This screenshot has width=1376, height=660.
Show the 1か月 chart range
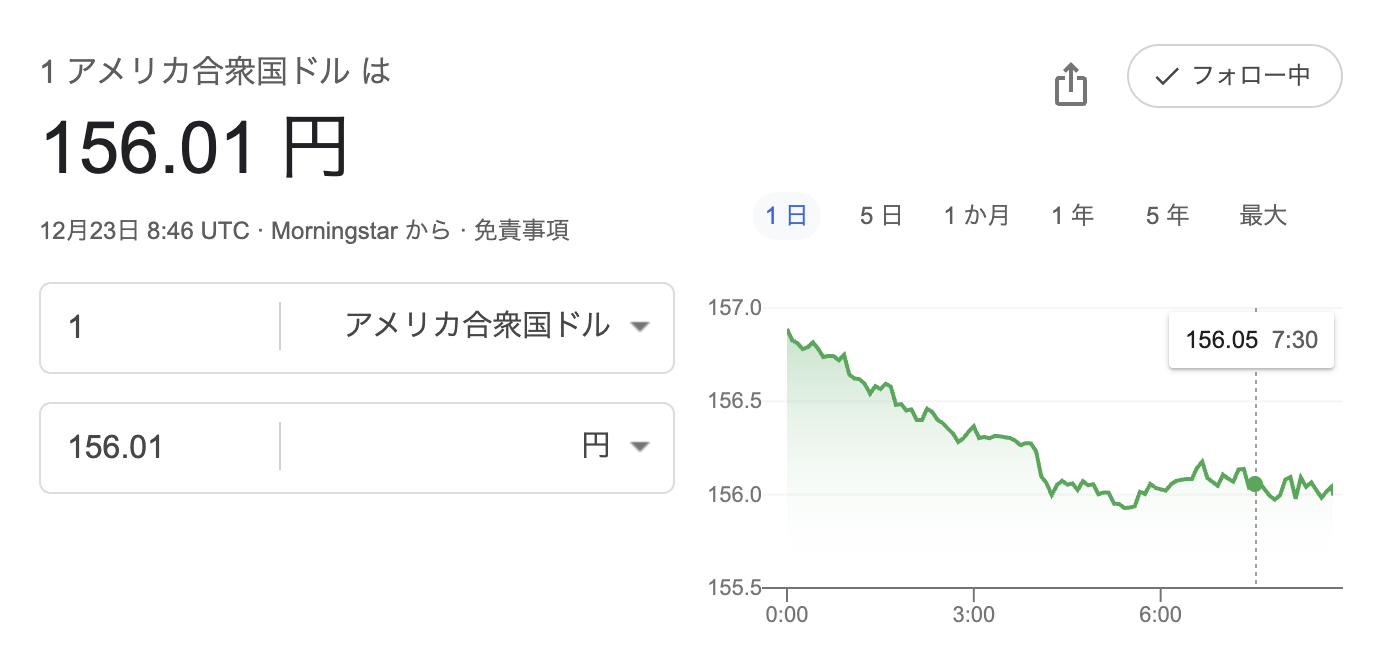pyautogui.click(x=976, y=215)
